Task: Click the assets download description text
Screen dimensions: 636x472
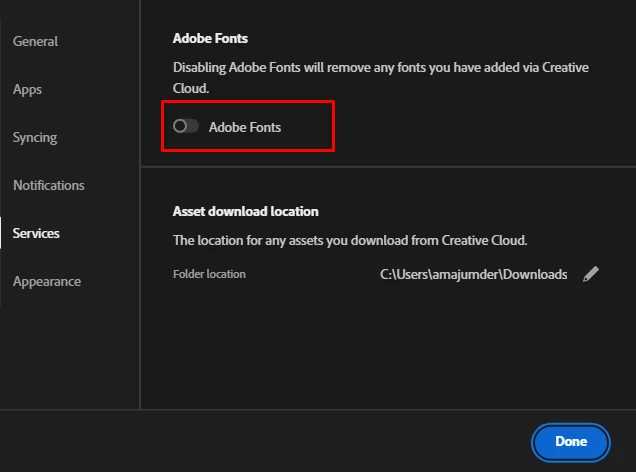Action: pos(350,240)
